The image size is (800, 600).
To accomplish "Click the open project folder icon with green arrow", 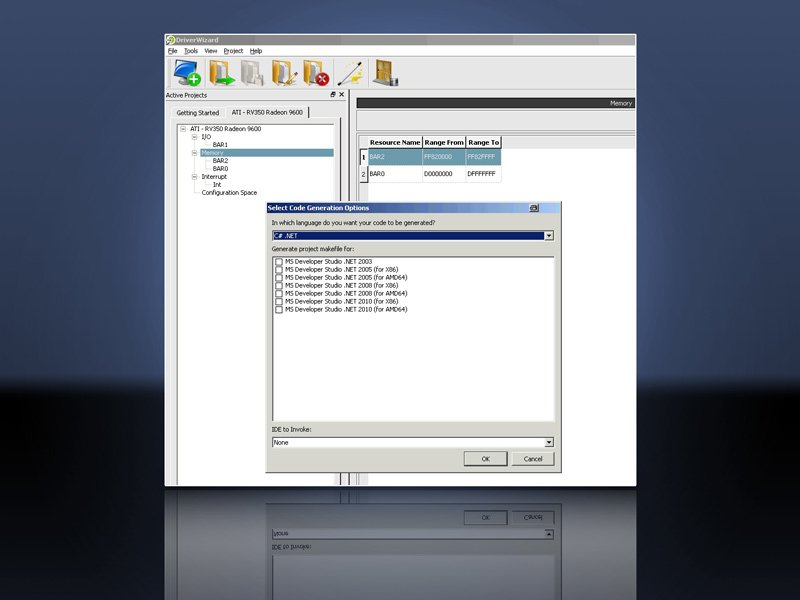I will (x=221, y=72).
